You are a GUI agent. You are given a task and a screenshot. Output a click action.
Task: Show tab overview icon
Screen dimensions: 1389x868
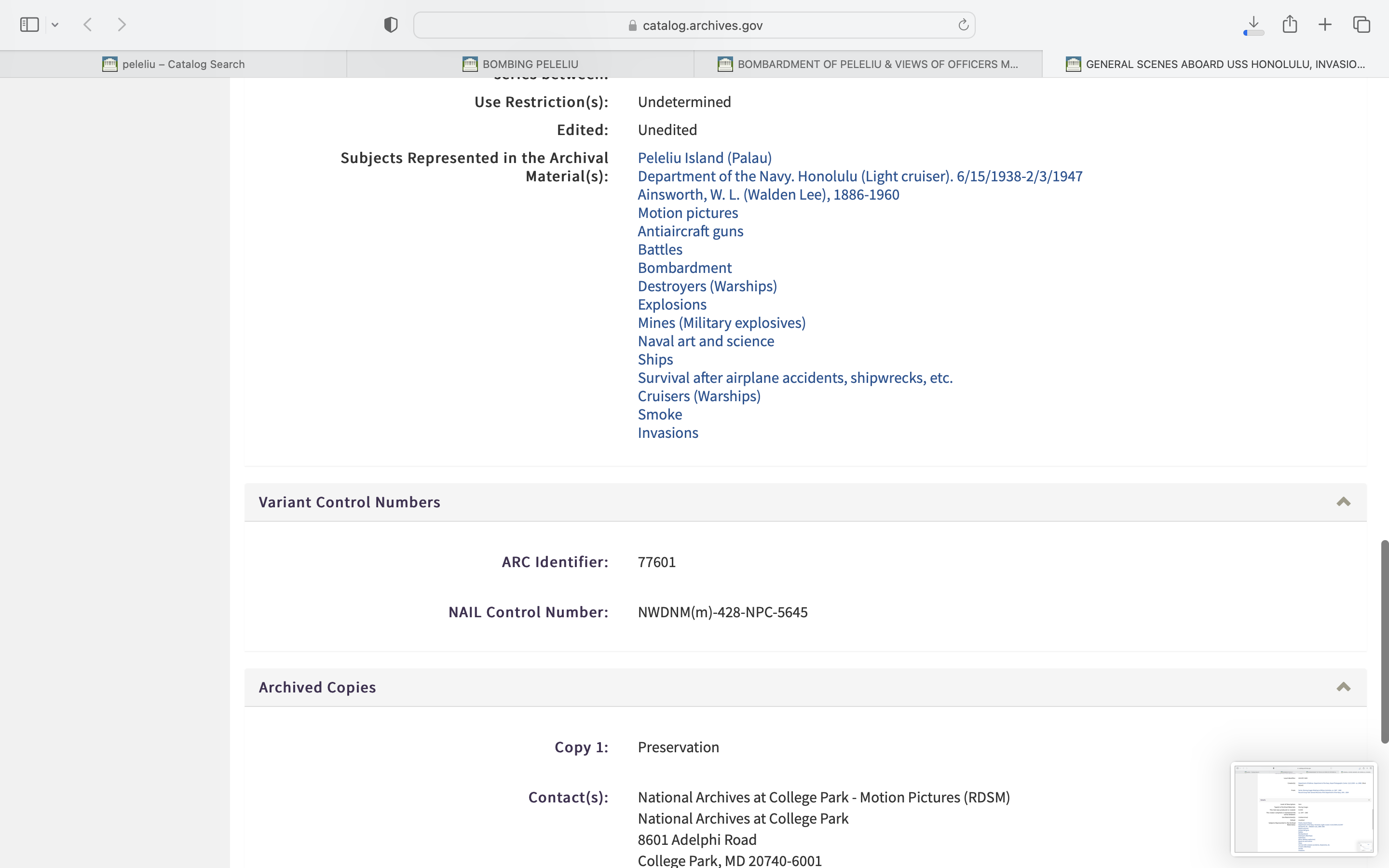point(1362,25)
